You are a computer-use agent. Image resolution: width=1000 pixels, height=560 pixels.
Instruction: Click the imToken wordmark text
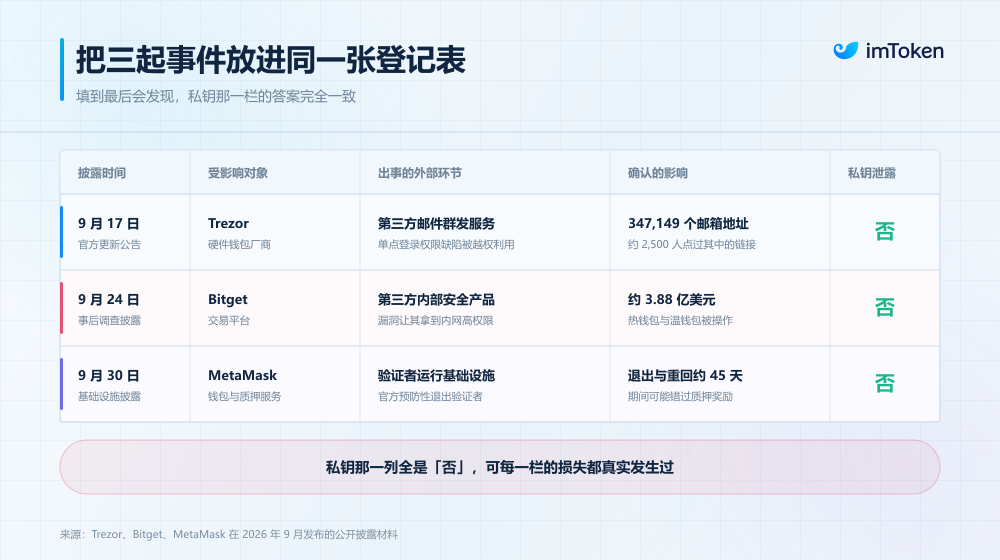[904, 51]
